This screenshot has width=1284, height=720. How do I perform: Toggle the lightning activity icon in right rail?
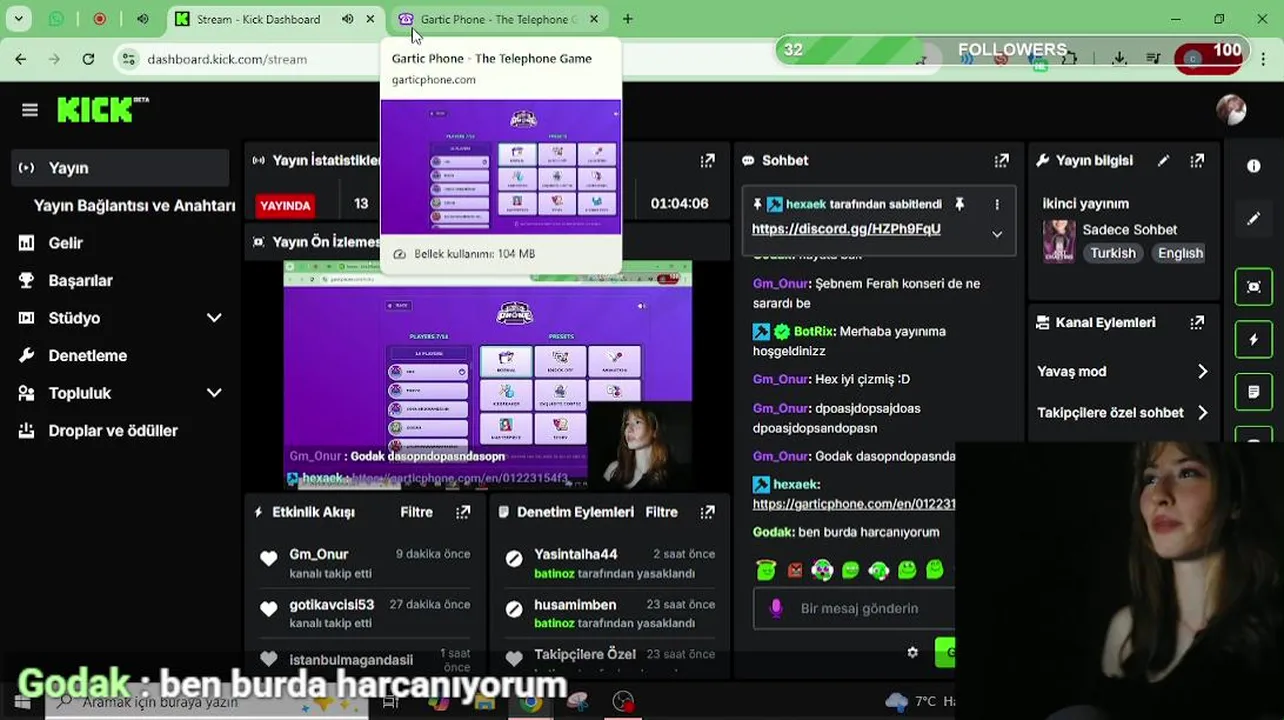pos(1254,340)
